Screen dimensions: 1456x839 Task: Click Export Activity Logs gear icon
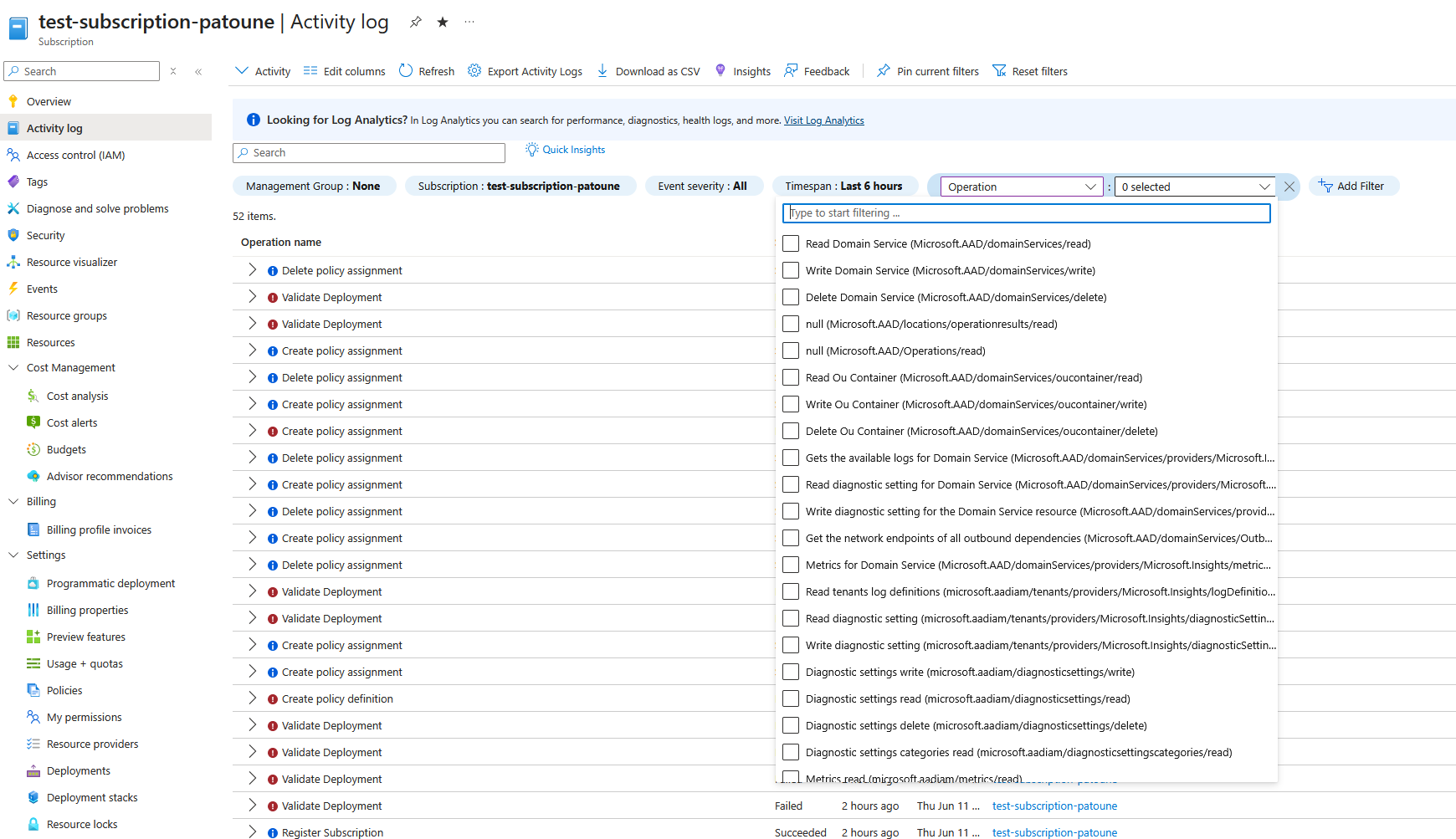pyautogui.click(x=474, y=71)
